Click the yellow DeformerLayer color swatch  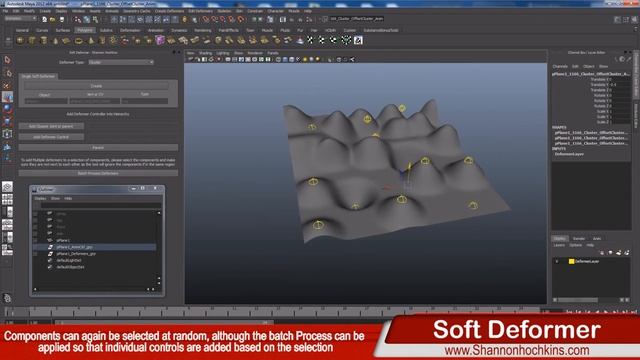click(571, 261)
